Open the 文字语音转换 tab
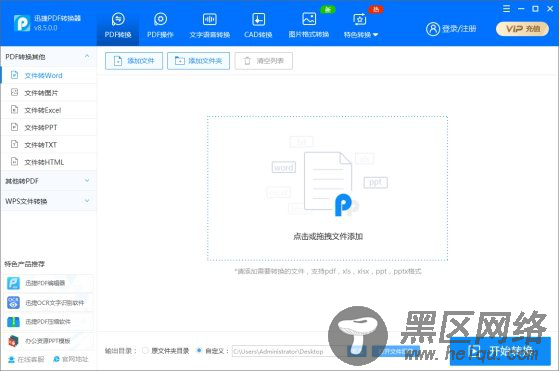This screenshot has width=560, height=371. pos(210,25)
